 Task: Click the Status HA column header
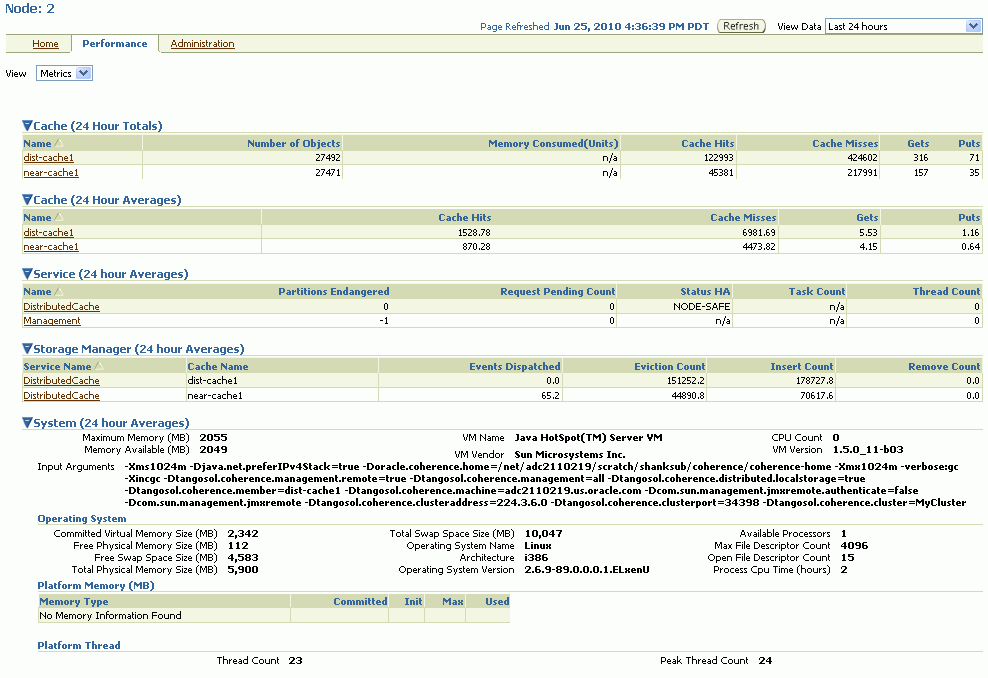click(x=705, y=291)
